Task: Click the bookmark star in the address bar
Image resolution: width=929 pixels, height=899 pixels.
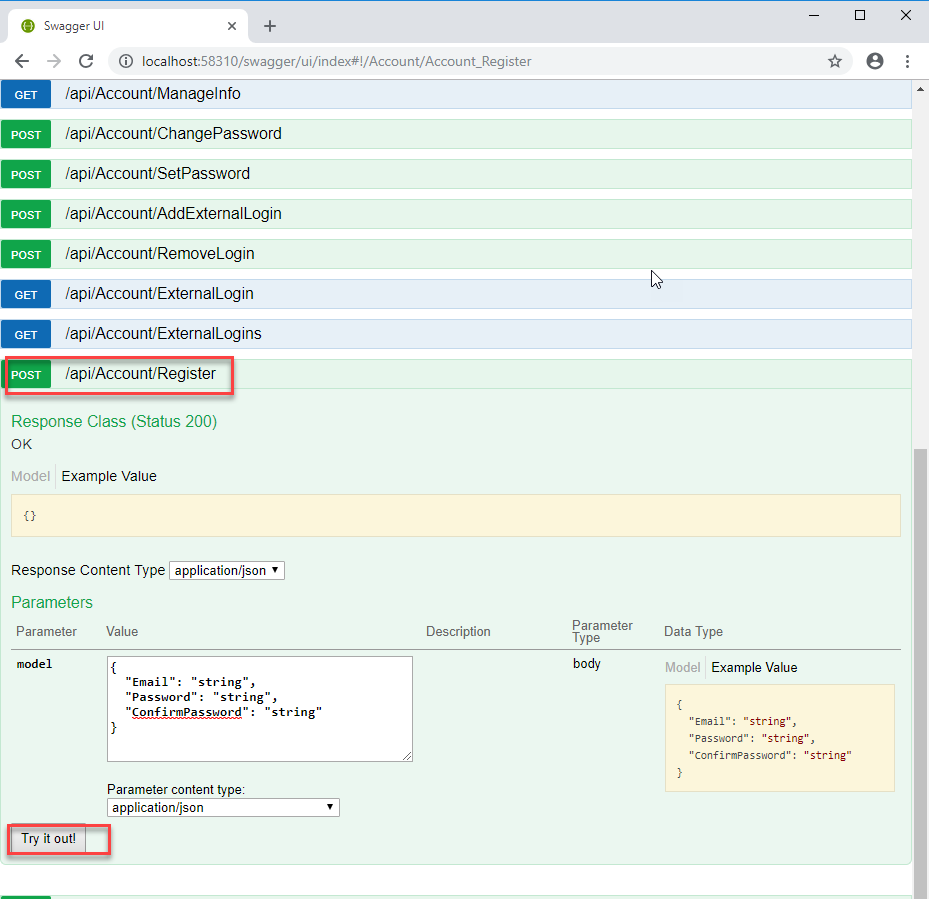Action: 835,61
